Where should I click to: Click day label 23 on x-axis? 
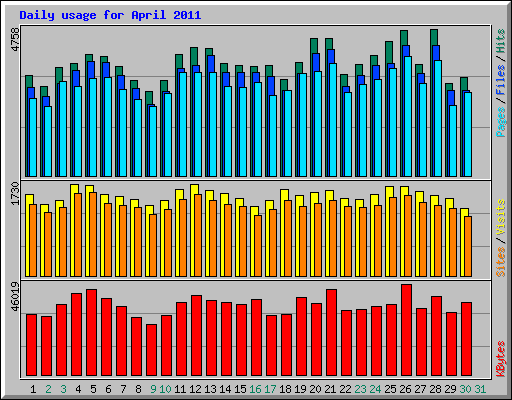tap(360, 389)
